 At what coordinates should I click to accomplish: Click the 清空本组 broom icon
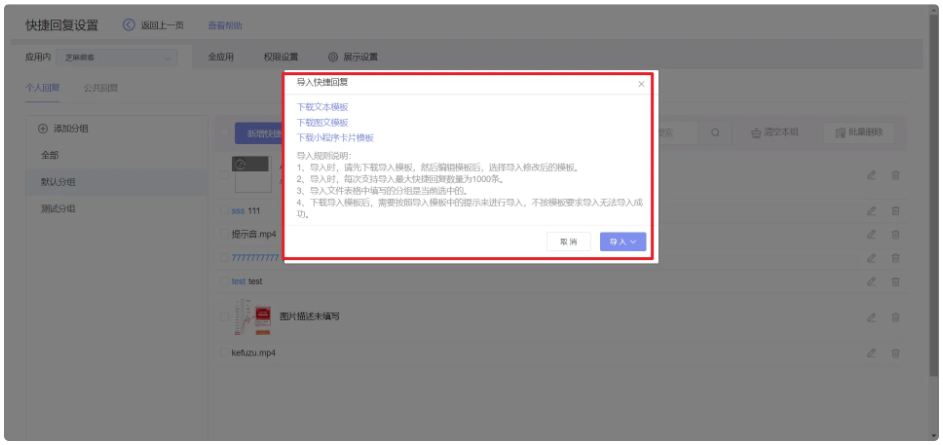click(756, 133)
